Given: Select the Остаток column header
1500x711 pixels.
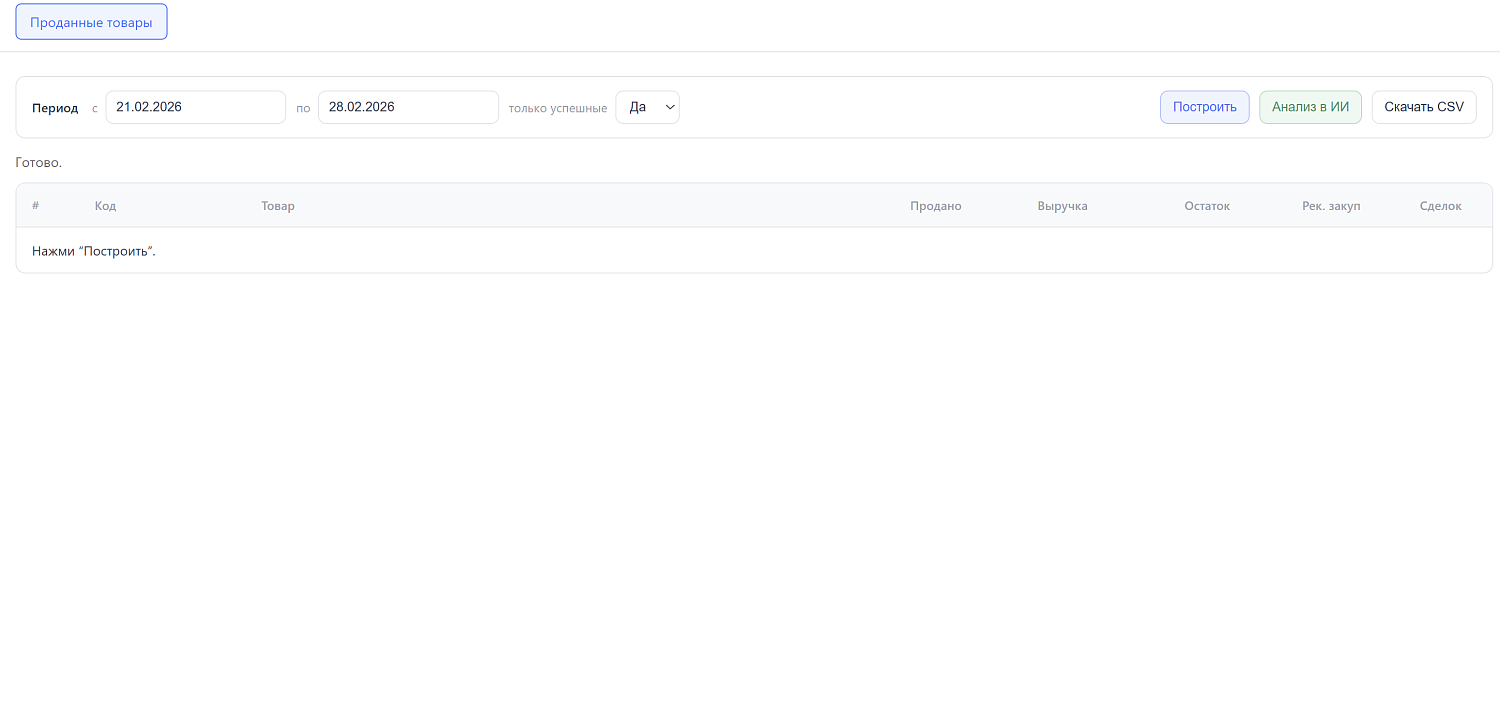Looking at the screenshot, I should pyautogui.click(x=1206, y=206).
